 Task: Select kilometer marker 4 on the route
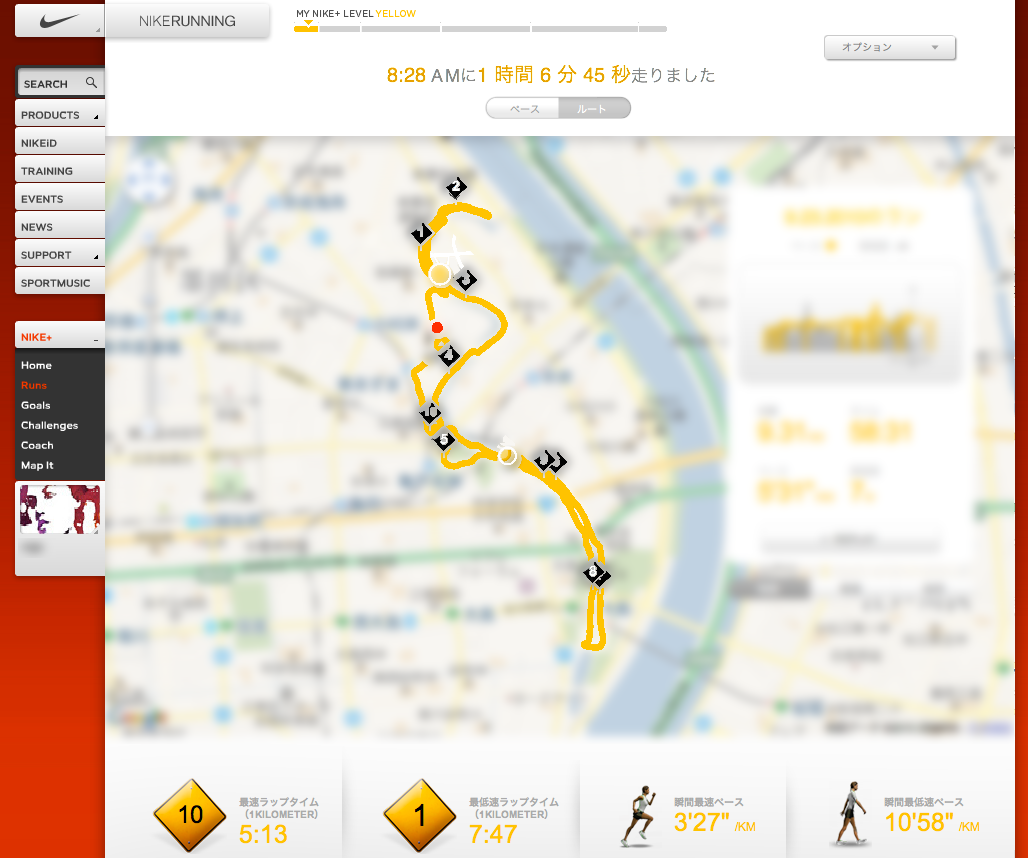pyautogui.click(x=449, y=356)
